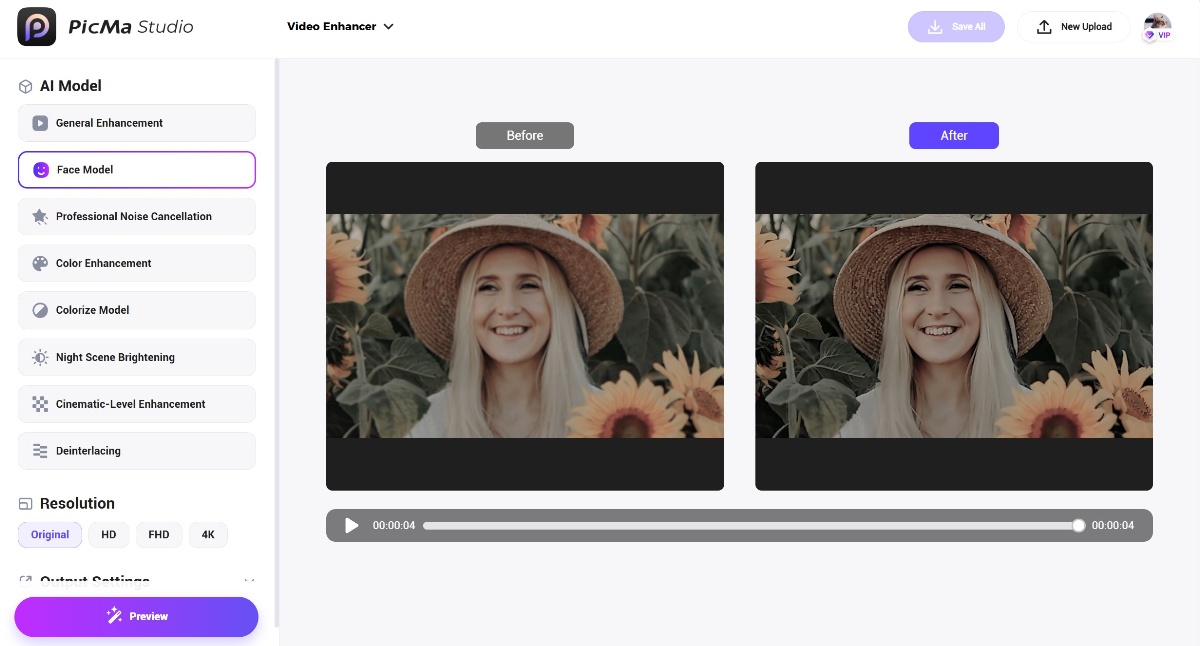Click the New Upload button
Image resolution: width=1200 pixels, height=646 pixels.
tap(1074, 27)
